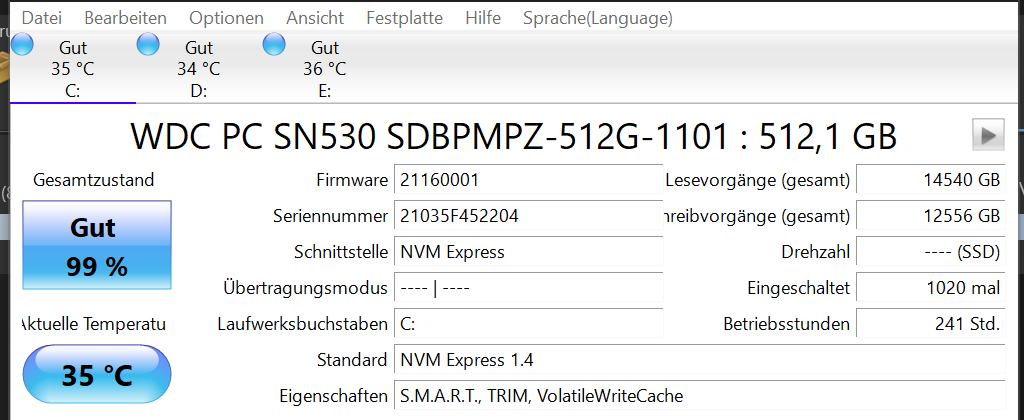
Task: Click the Eigenschaften features field
Action: (699, 396)
